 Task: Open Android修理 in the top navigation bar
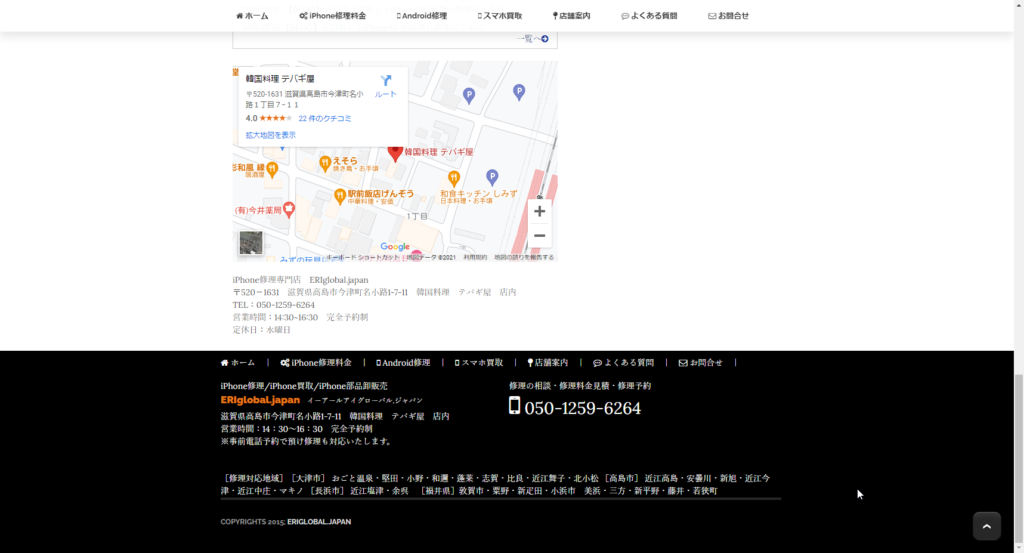422,16
